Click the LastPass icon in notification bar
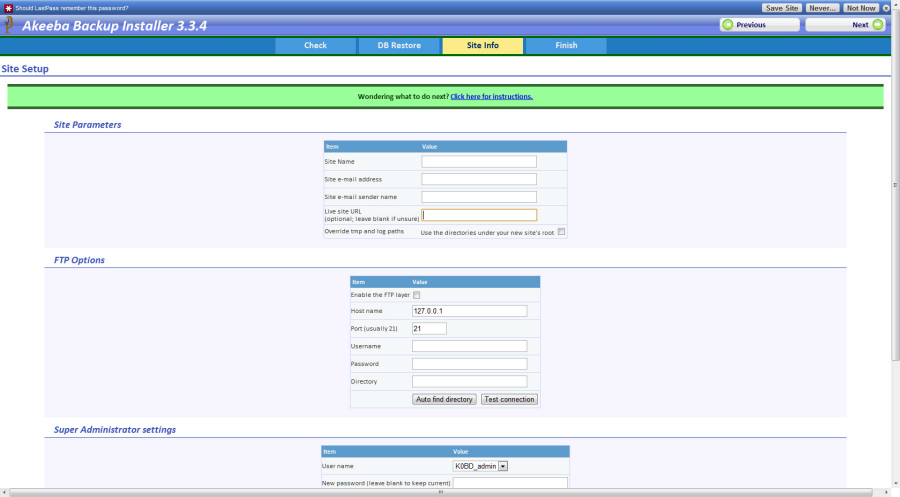Image resolution: width=900 pixels, height=497 pixels. (x=8, y=8)
